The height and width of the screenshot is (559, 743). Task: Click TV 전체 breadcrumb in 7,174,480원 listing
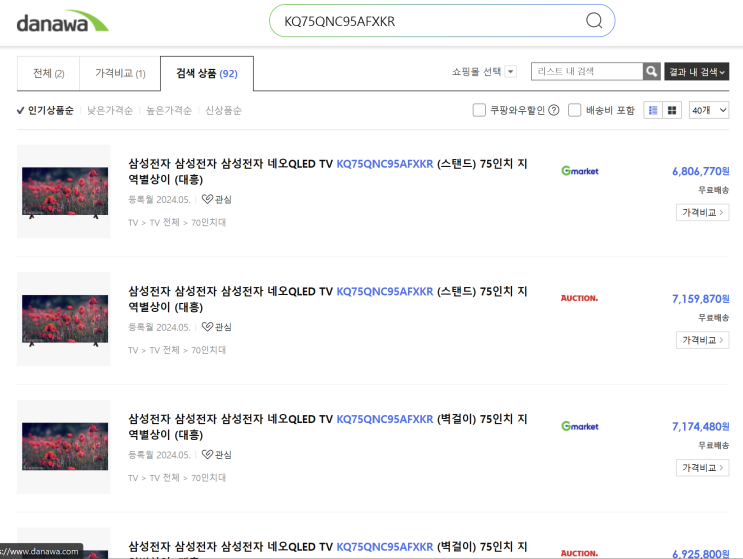click(x=164, y=478)
